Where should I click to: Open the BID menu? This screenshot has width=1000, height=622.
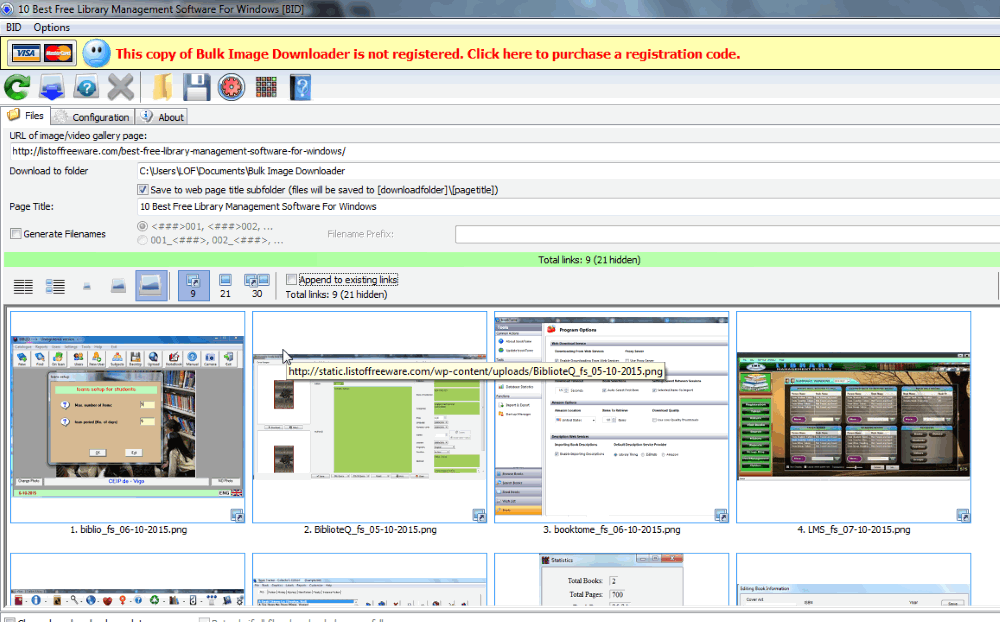pyautogui.click(x=13, y=27)
